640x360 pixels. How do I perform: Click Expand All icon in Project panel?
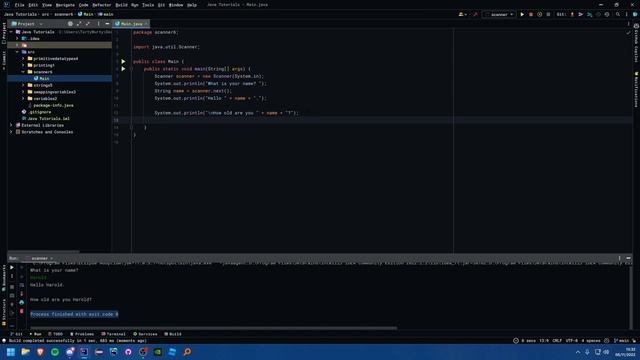[x=79, y=24]
